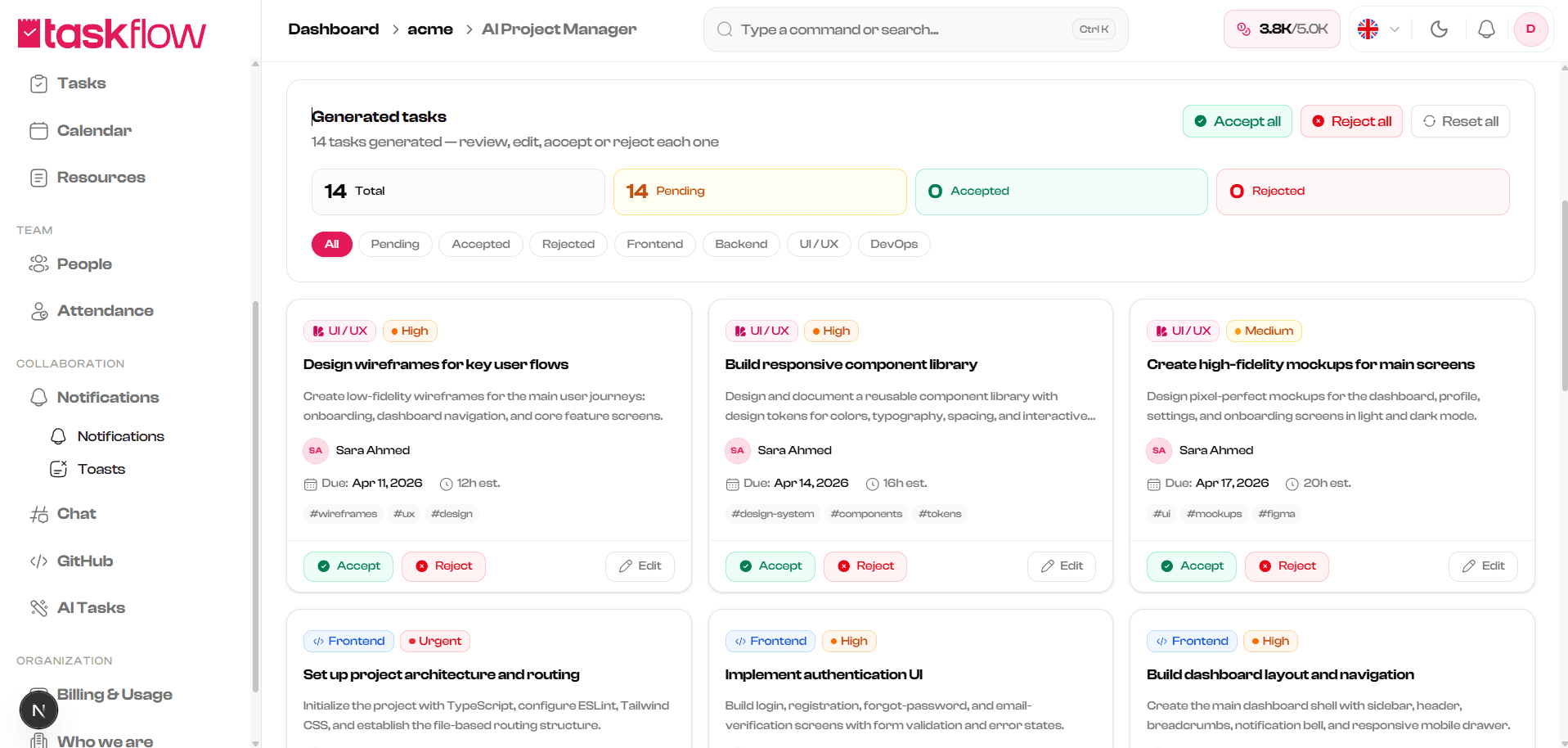The width and height of the screenshot is (1568, 748).
Task: Reject the Build responsive component library task
Action: pos(865,566)
